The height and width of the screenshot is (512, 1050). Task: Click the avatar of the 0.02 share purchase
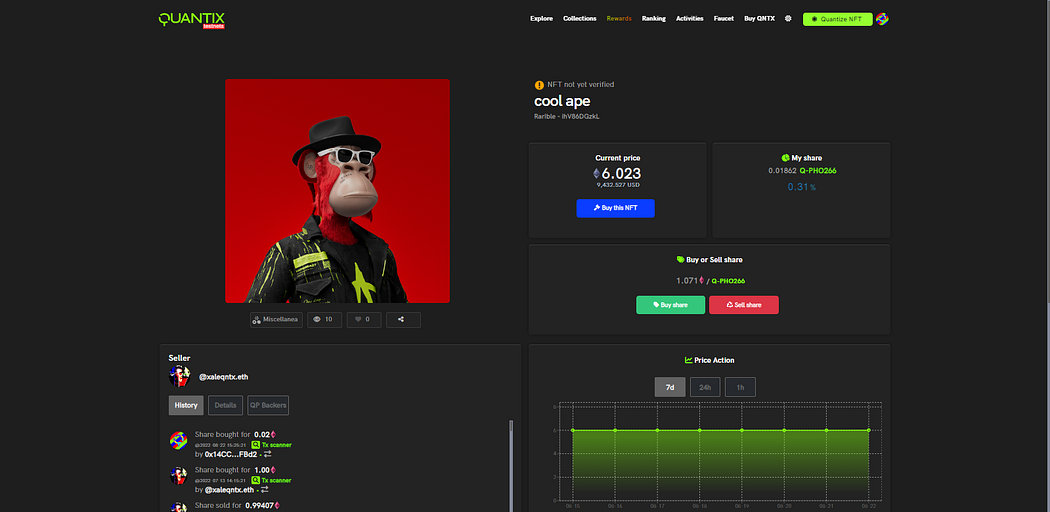click(x=178, y=440)
